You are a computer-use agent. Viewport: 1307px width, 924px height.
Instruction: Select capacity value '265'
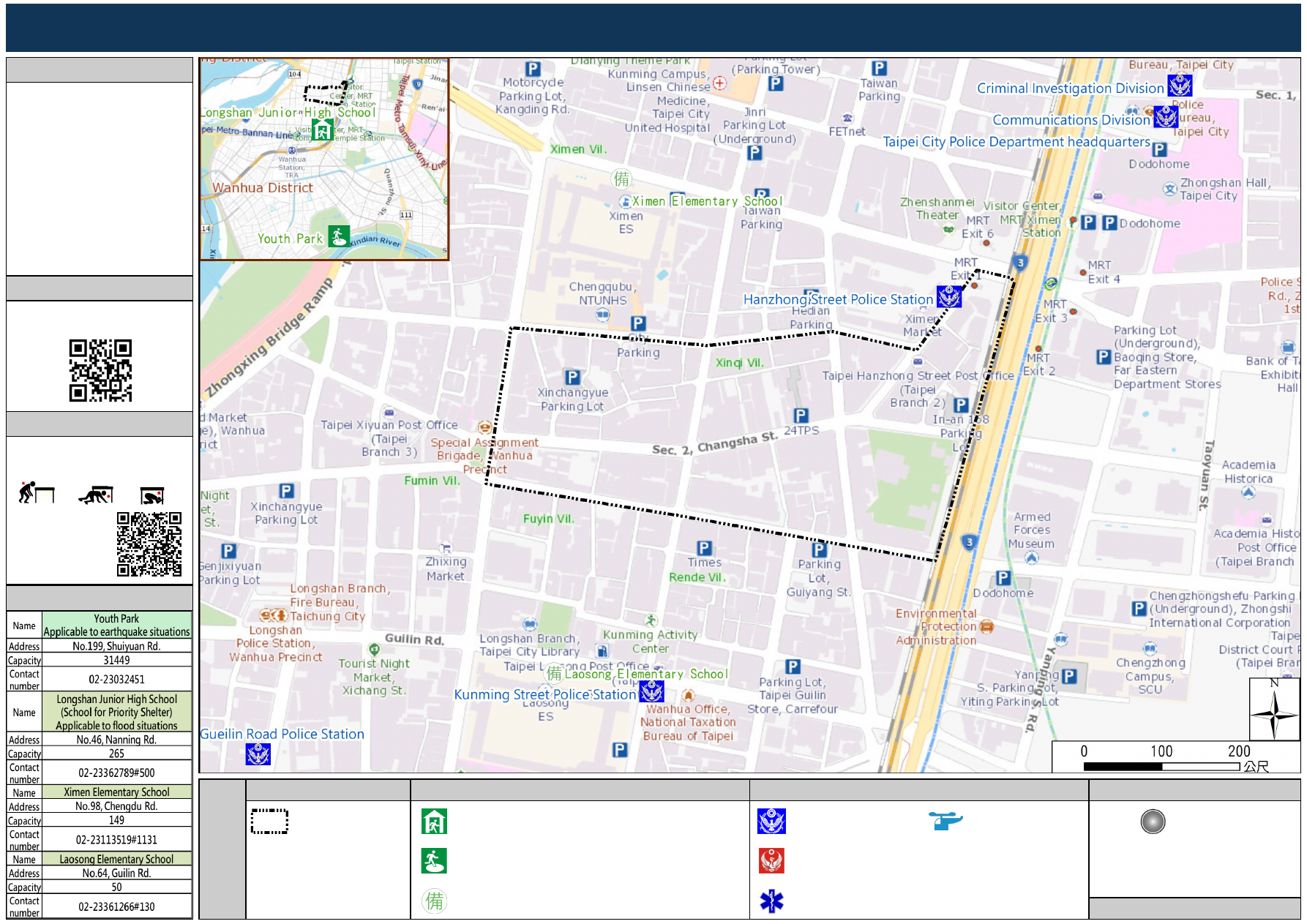(x=116, y=754)
